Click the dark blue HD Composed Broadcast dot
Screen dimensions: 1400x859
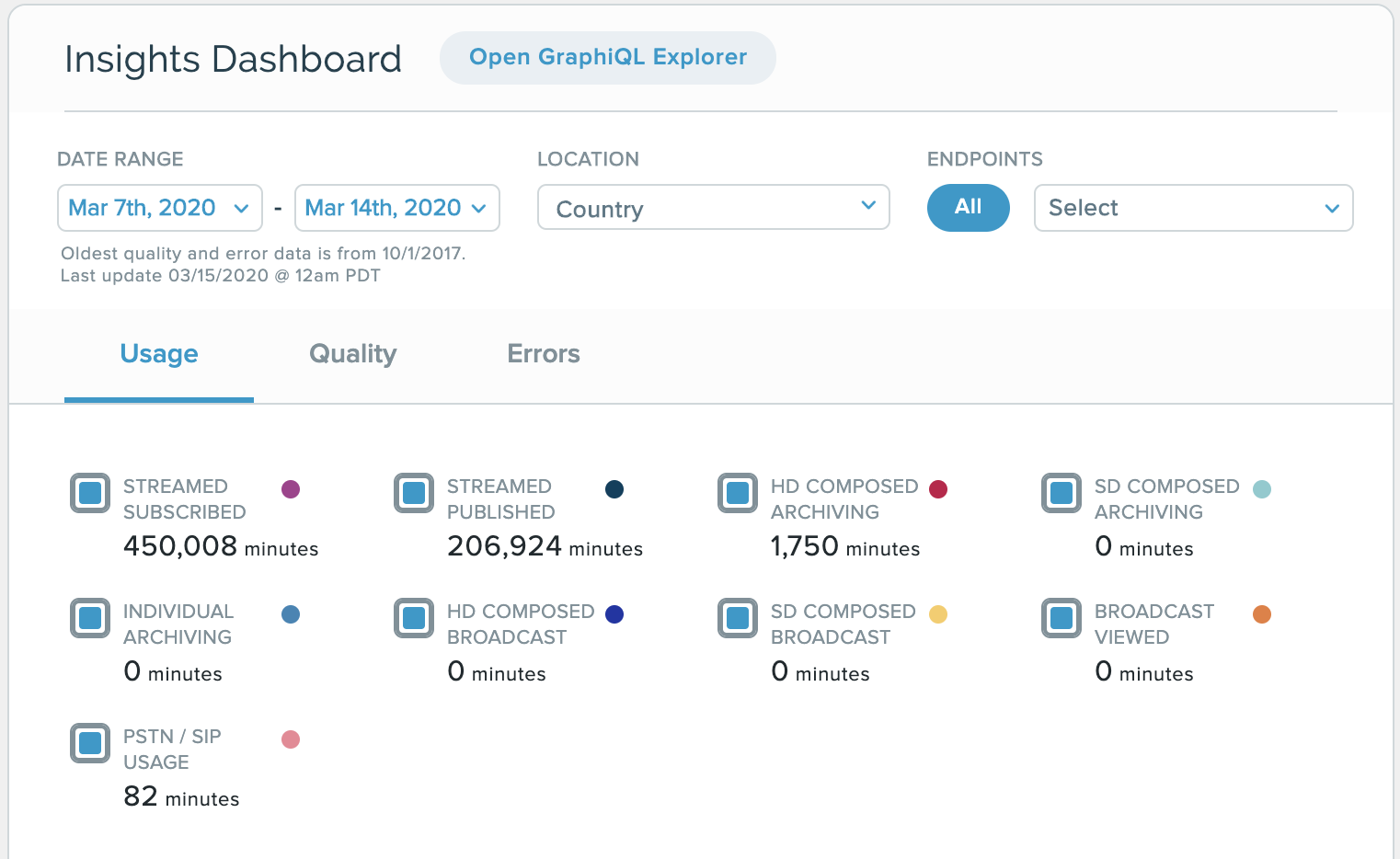coord(614,614)
